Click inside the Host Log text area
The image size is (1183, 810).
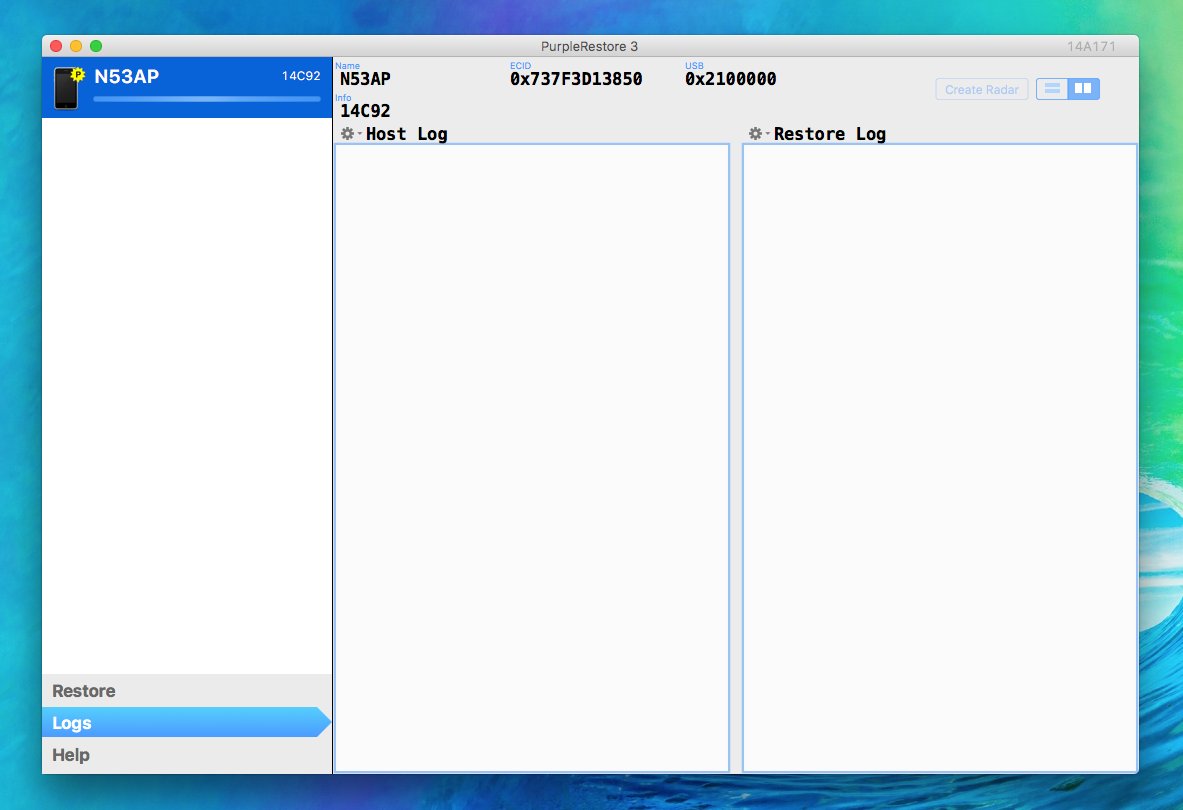point(532,458)
